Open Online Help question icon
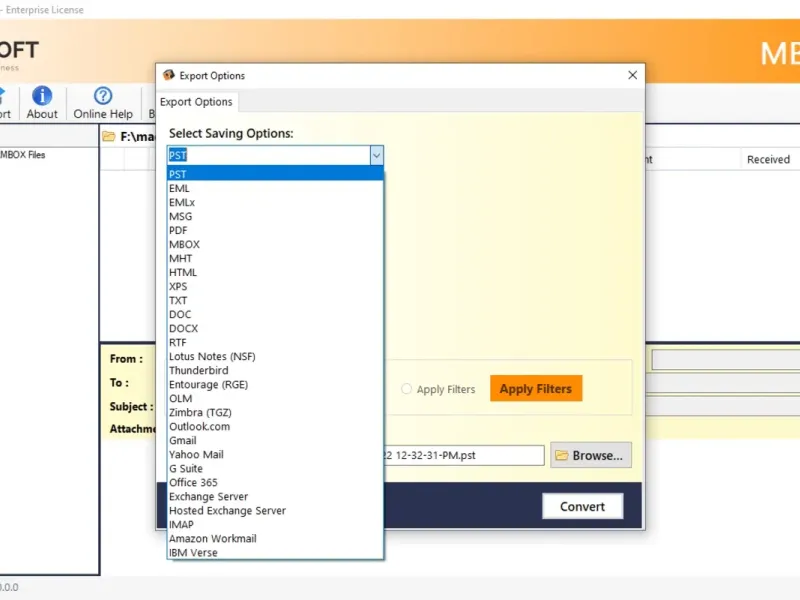800x600 pixels. click(103, 95)
